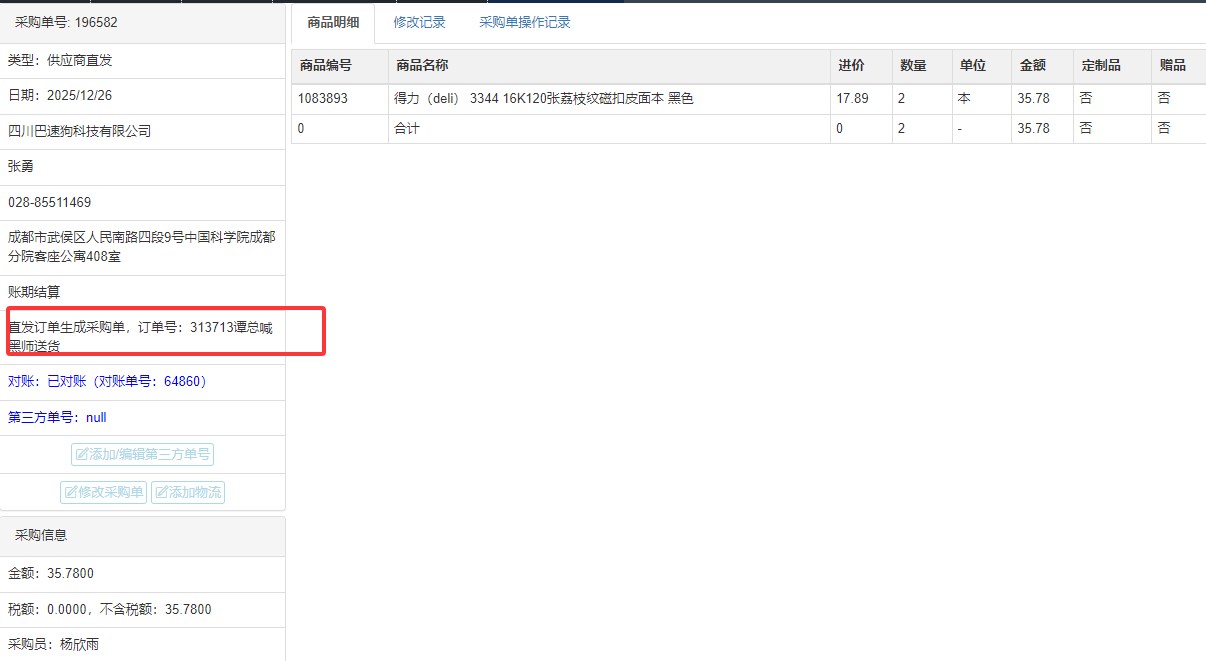
Task: Select the 商品明细 tab
Action: point(333,22)
